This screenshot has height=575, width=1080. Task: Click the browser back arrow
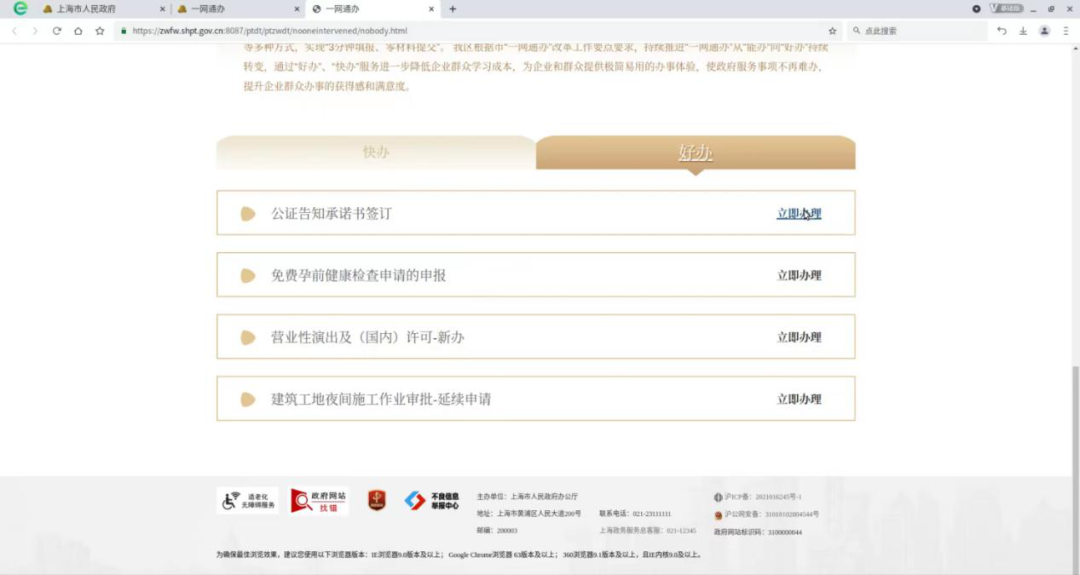(x=14, y=31)
